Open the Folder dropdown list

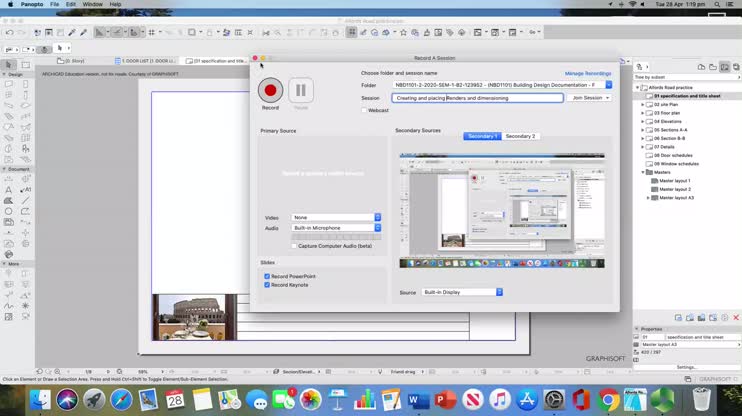[x=608, y=85]
